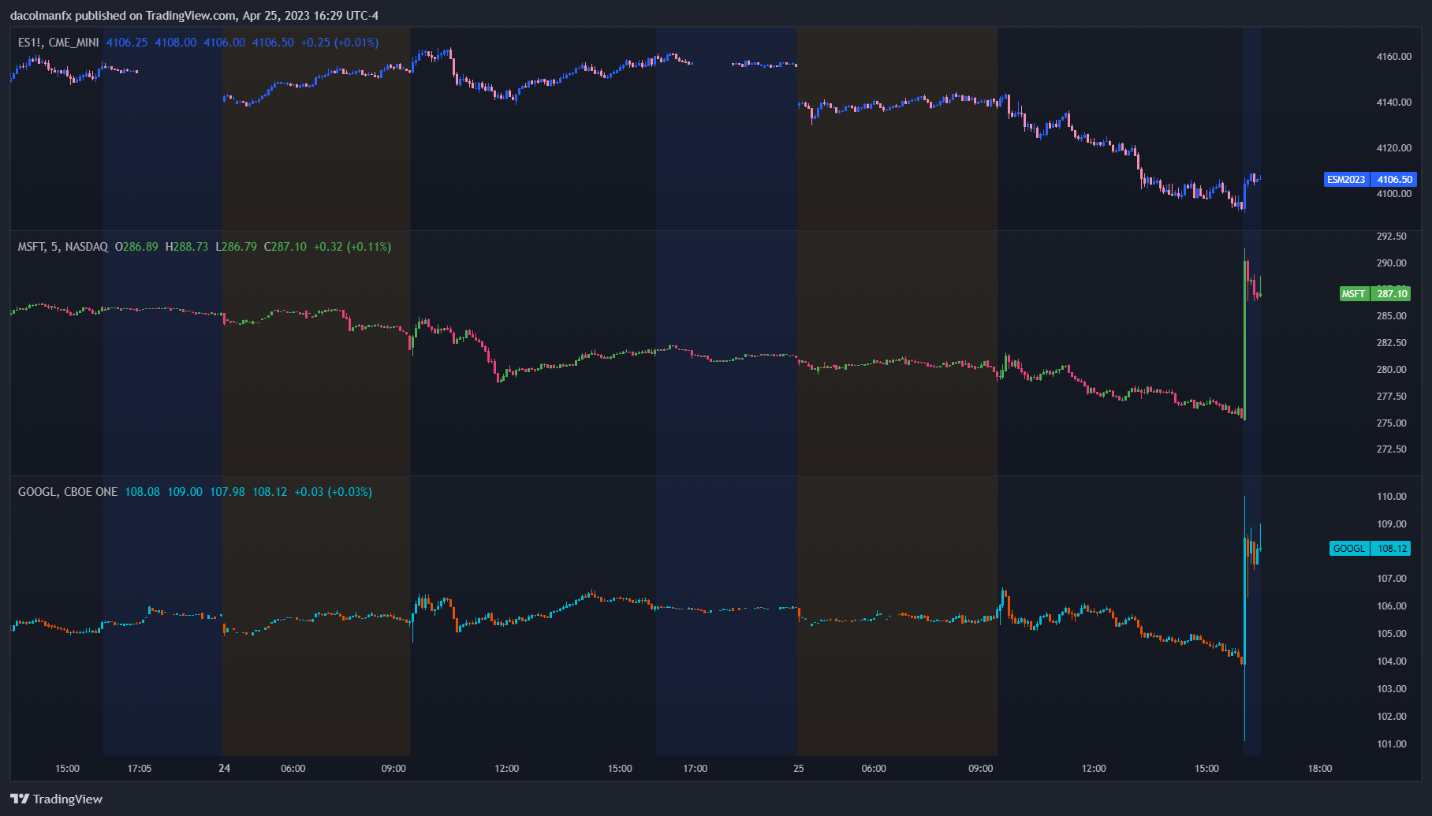Click the GOOGL cyan price label
This screenshot has height=816, width=1432.
coord(1371,549)
